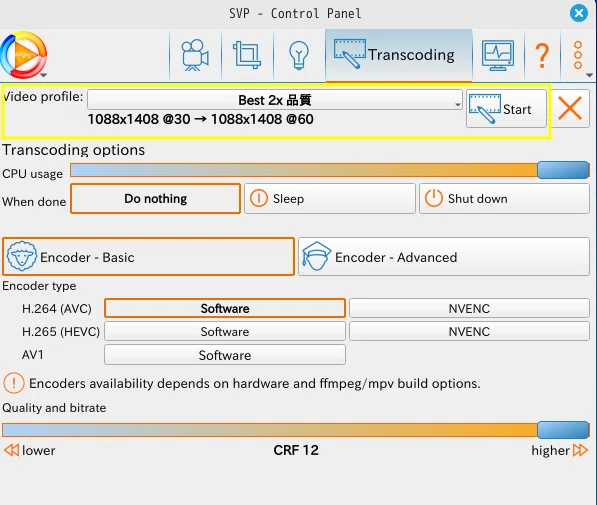Viewport: 597px width, 505px height.
Task: Click the 'Encoder type' label
Action: pyautogui.click(x=39, y=286)
